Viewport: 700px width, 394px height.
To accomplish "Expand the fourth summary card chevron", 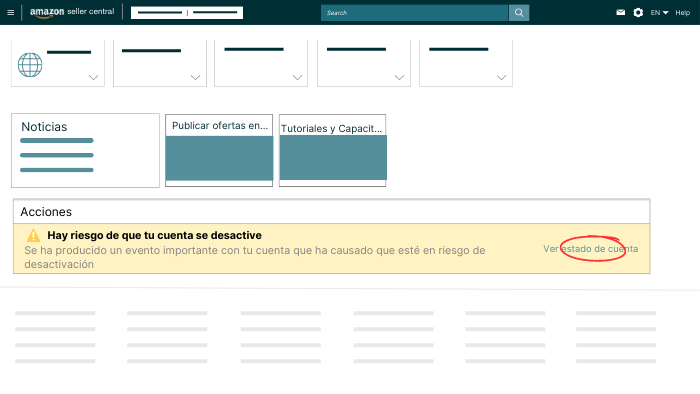I will click(x=400, y=77).
